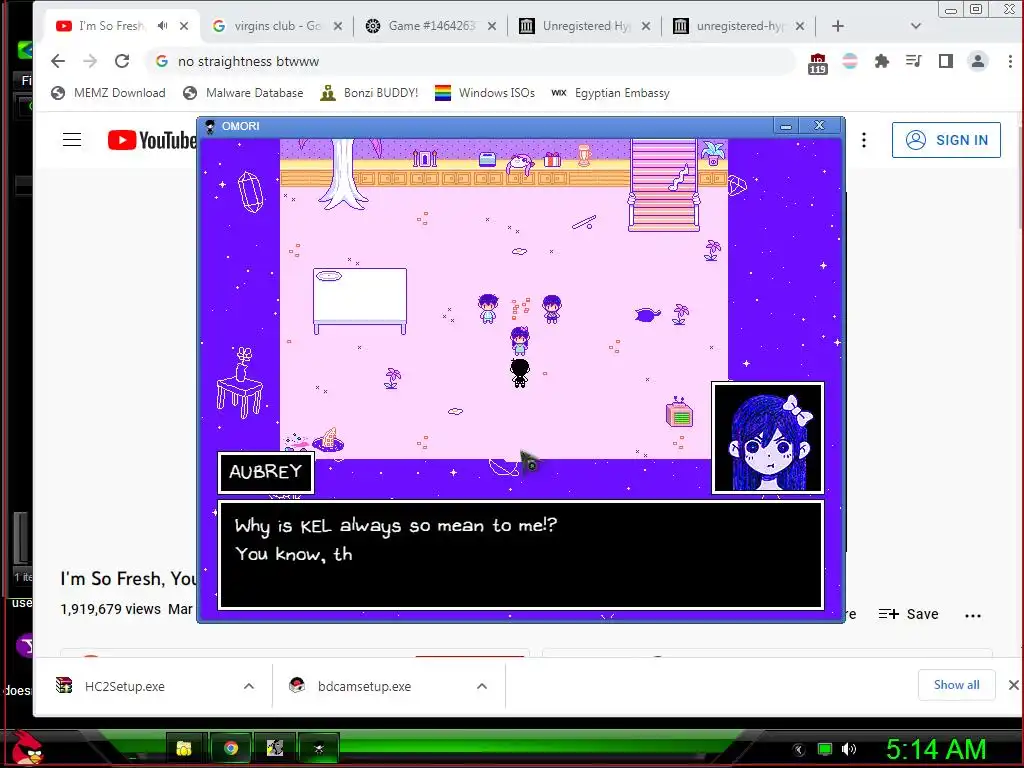Open the YouTube hamburger guide menu

(x=72, y=140)
